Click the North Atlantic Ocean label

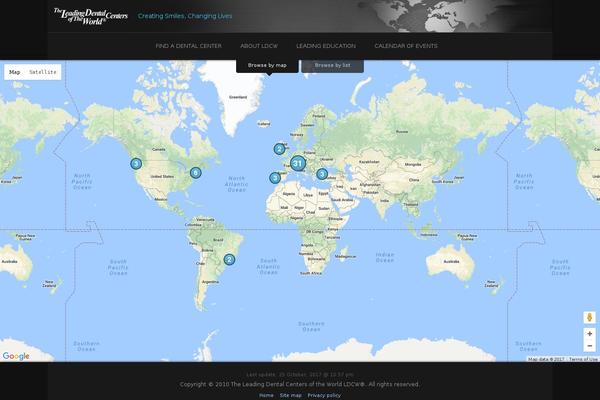pos(236,184)
